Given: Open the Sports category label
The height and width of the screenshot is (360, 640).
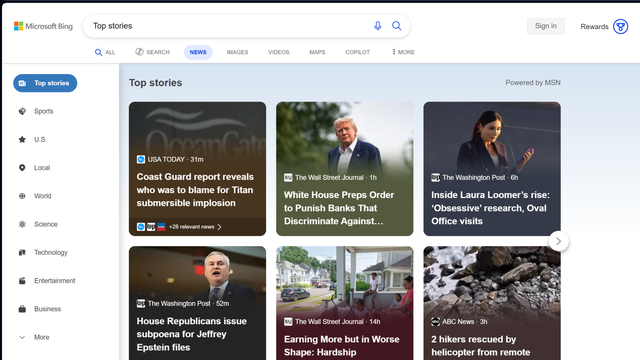Looking at the screenshot, I should pos(44,111).
